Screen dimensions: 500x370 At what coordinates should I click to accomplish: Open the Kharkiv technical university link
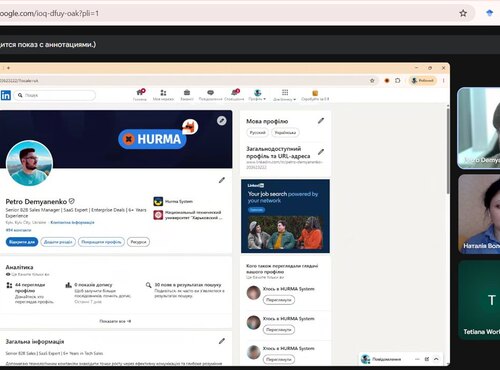[x=188, y=215]
